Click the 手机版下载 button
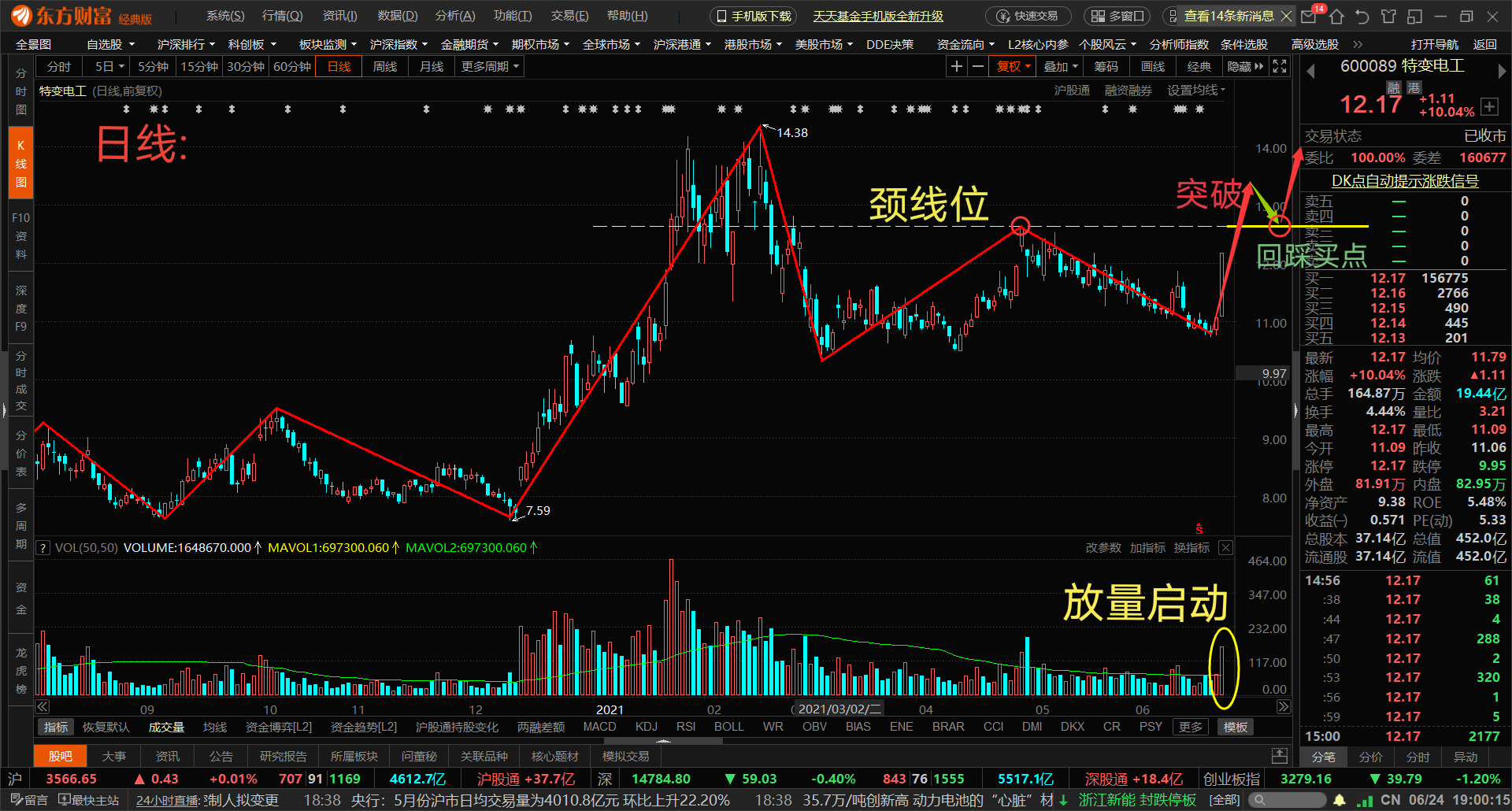 pos(753,16)
